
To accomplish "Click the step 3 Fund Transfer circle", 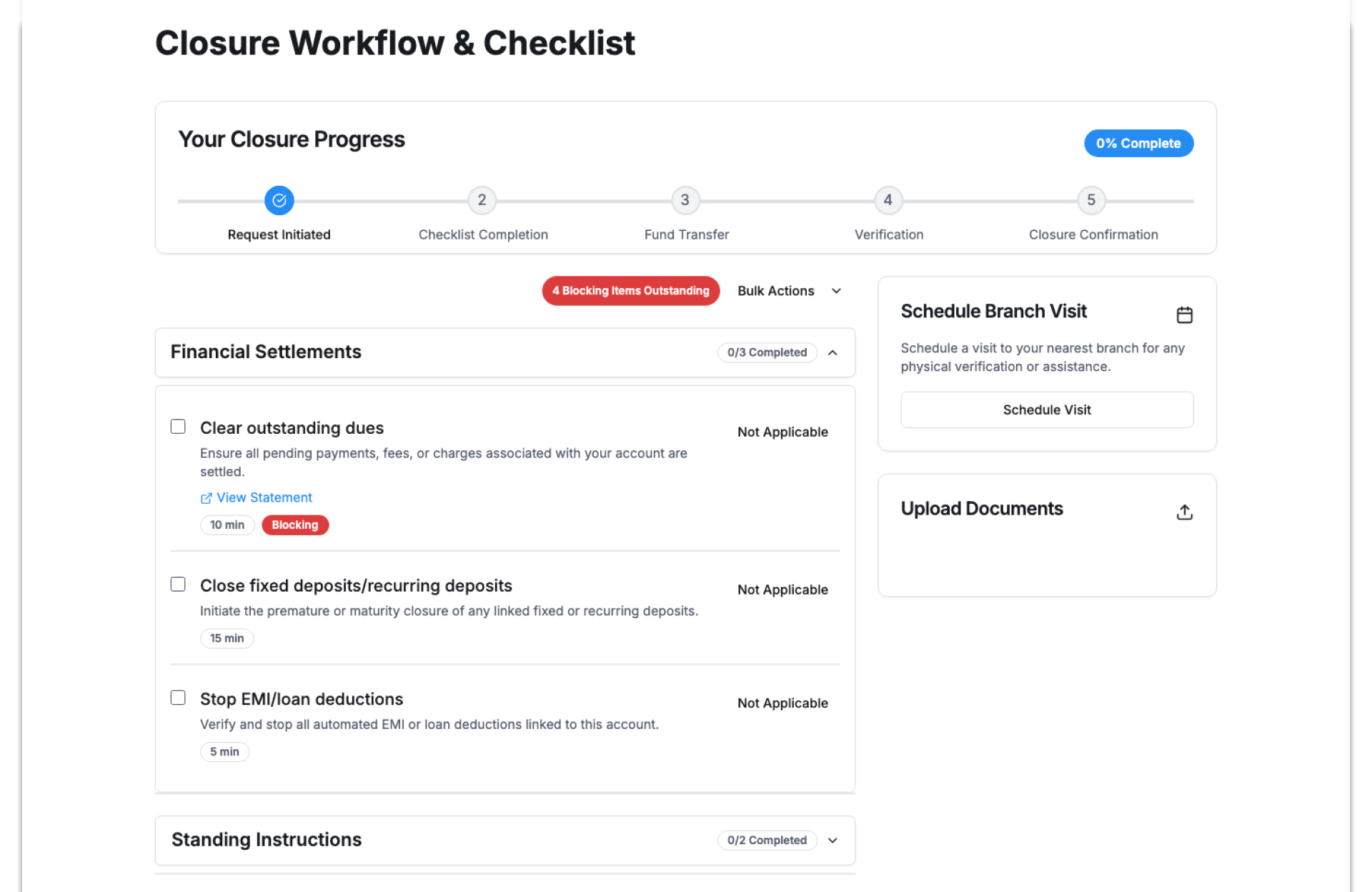I will tap(685, 201).
